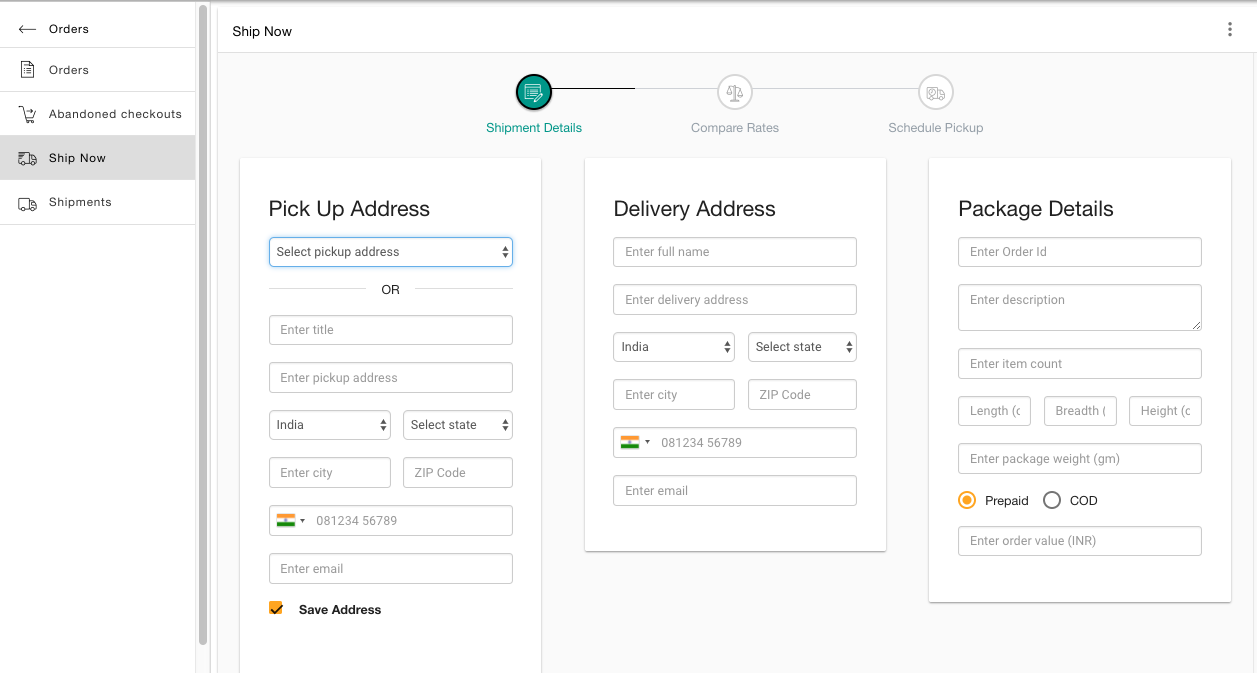Click the Package Details heading
This screenshot has width=1257, height=673.
[1036, 209]
